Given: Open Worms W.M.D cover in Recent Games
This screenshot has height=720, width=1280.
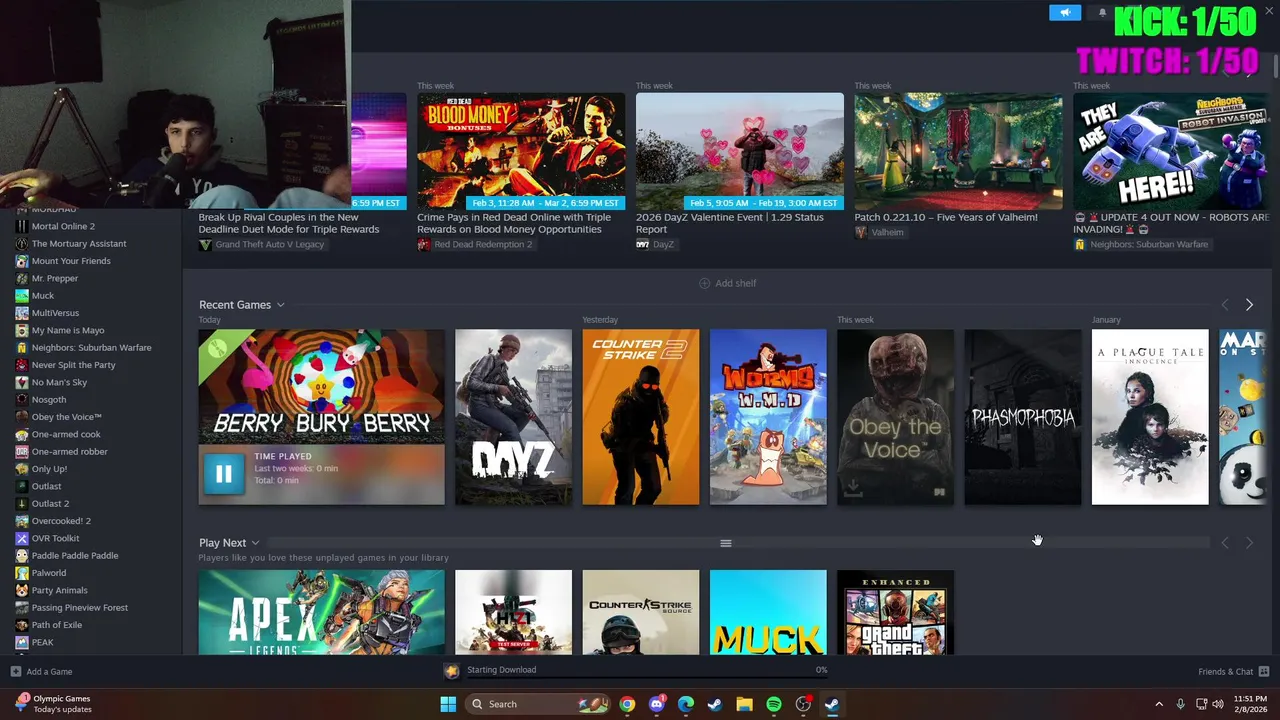Looking at the screenshot, I should tap(768, 417).
